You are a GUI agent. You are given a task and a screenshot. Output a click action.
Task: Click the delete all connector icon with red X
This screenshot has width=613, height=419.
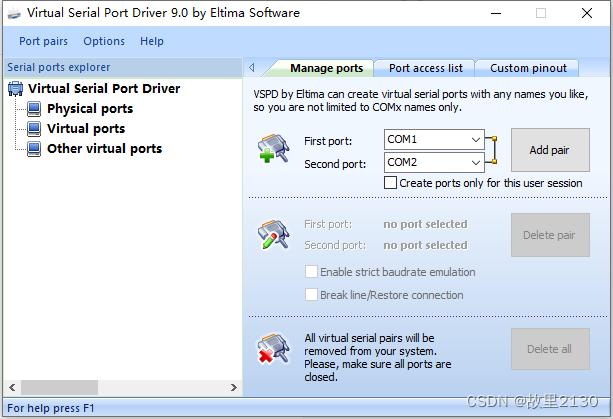(x=274, y=349)
